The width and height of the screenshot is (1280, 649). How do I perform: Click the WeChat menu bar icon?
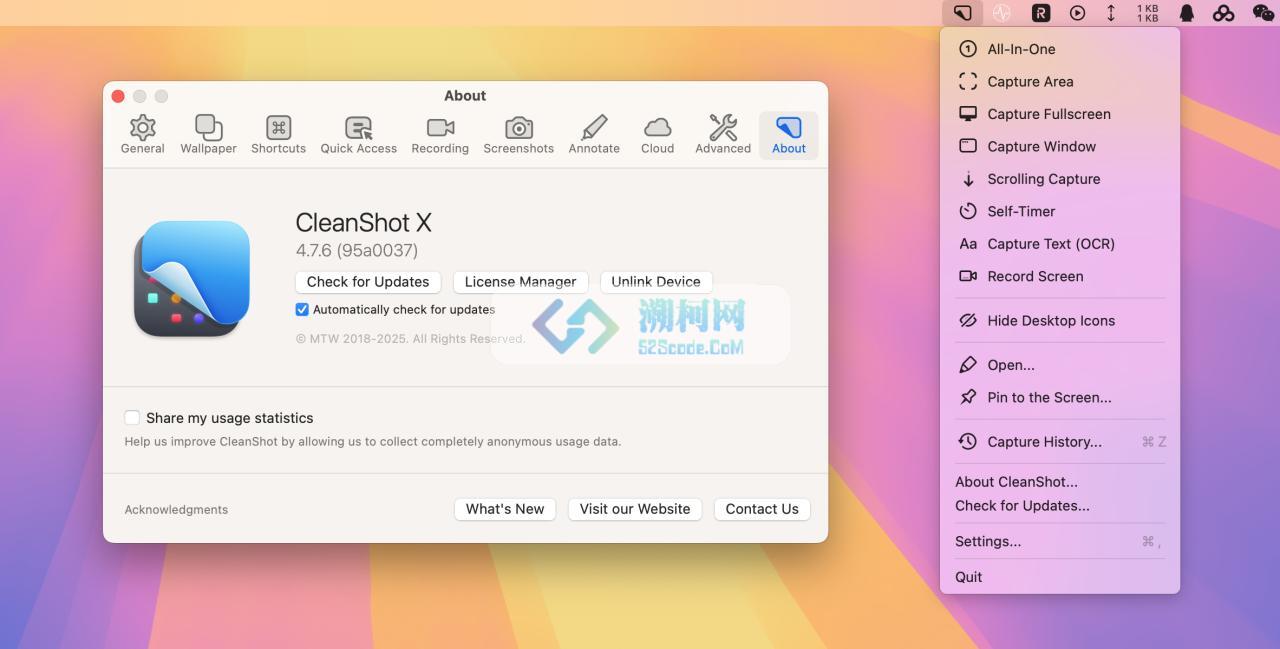click(x=1263, y=13)
